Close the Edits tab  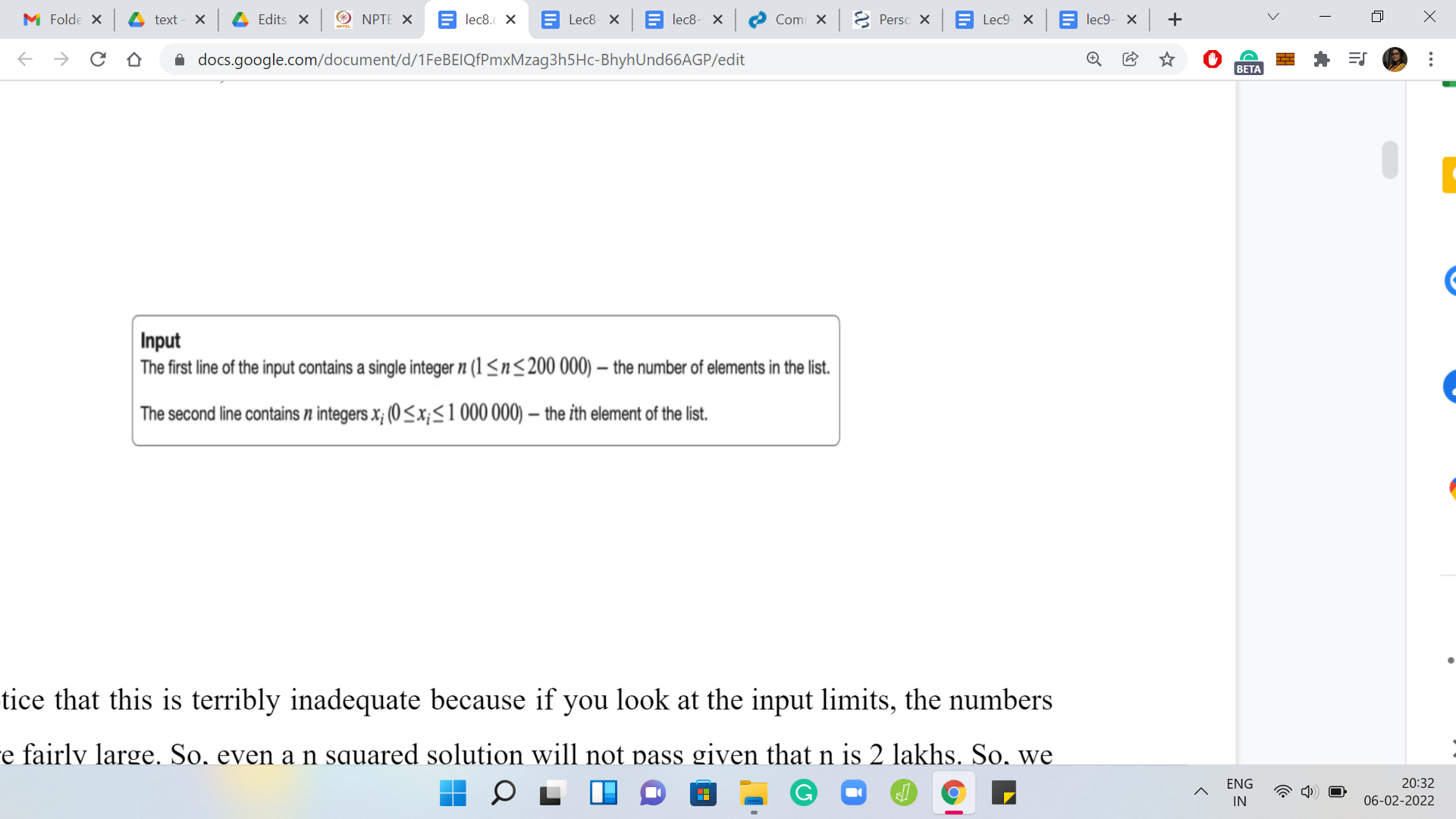[x=303, y=20]
